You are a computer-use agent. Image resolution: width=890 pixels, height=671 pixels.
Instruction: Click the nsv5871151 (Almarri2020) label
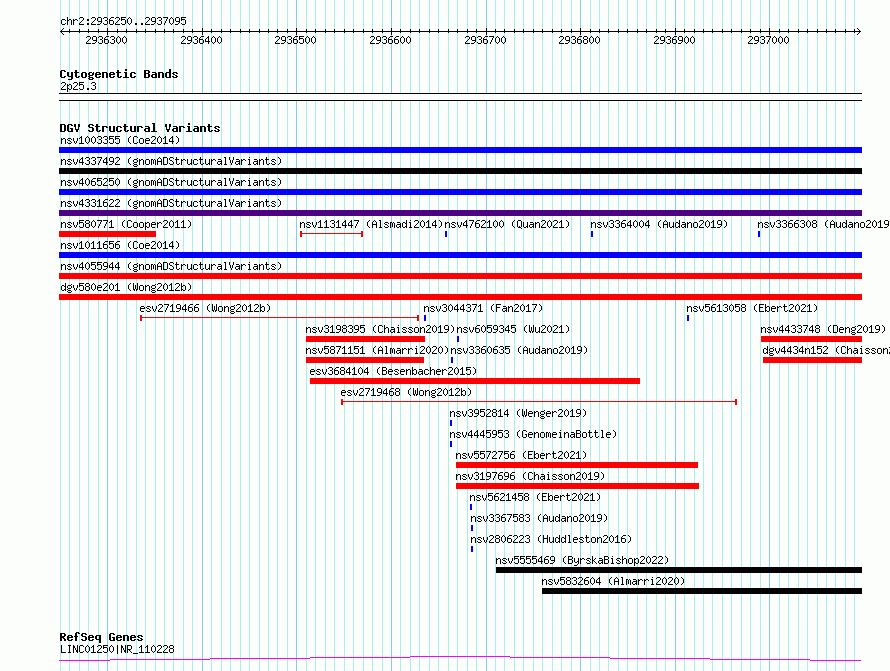click(x=377, y=350)
